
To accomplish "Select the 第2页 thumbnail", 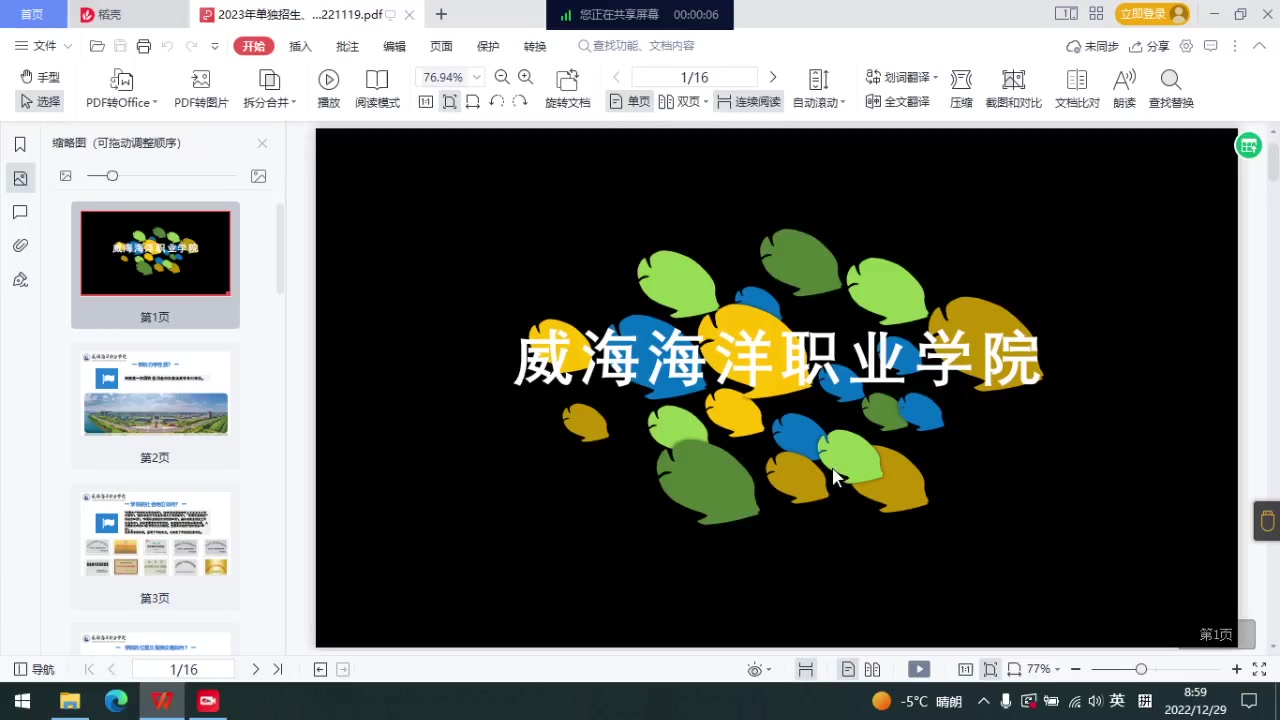I will click(x=155, y=405).
